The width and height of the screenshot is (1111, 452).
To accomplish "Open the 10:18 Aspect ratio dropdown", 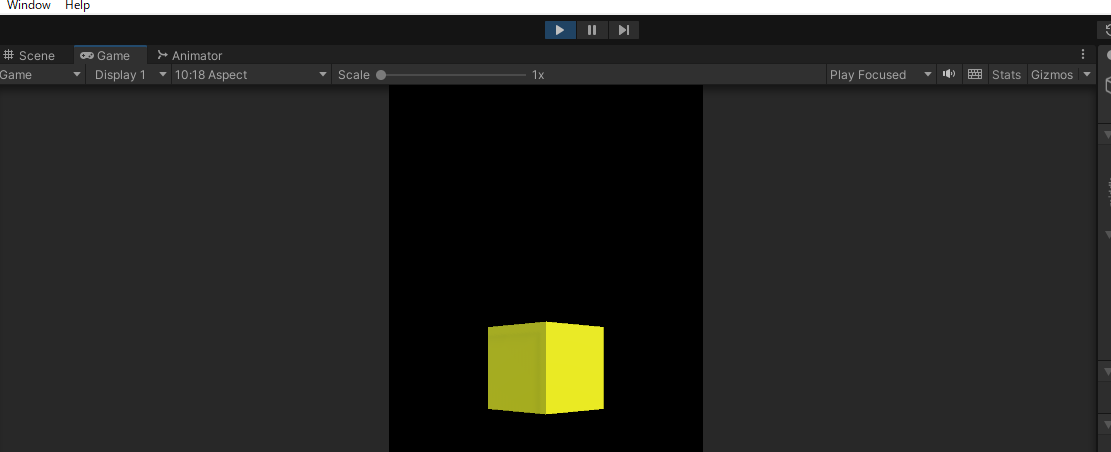I will tap(251, 74).
